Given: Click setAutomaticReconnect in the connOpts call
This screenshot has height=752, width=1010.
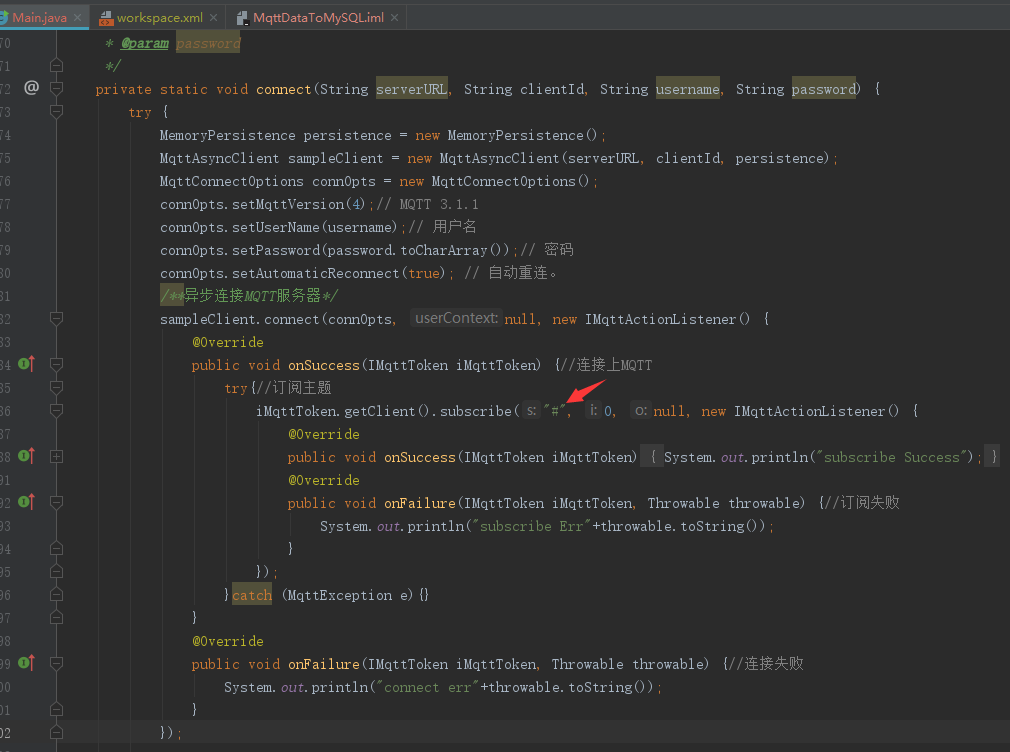Looking at the screenshot, I should (x=316, y=273).
